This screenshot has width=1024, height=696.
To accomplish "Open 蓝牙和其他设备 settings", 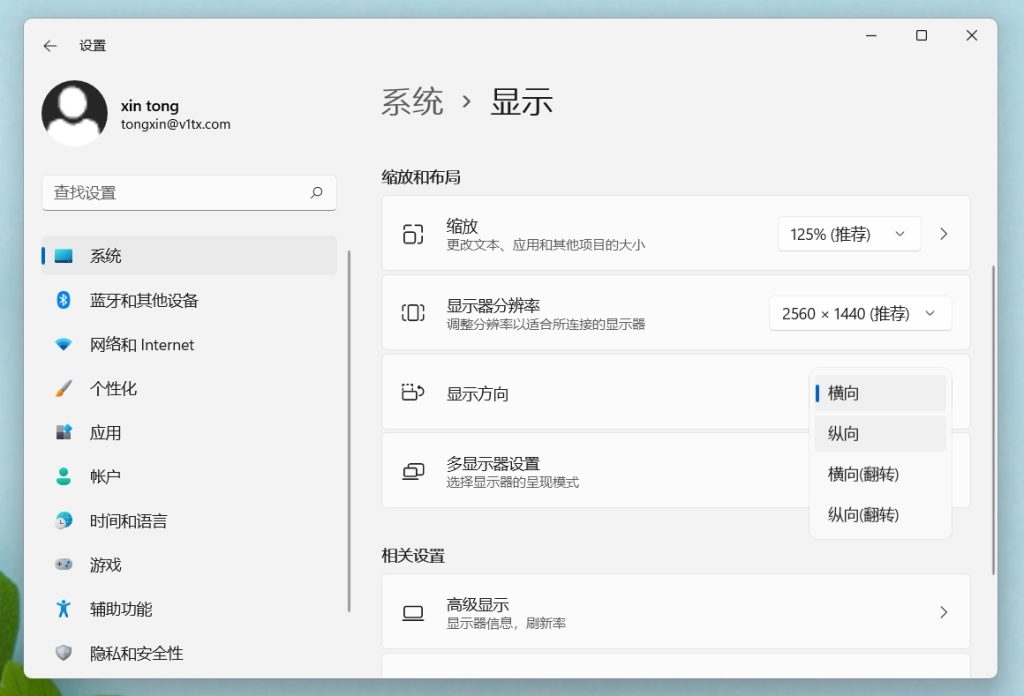I will point(189,300).
